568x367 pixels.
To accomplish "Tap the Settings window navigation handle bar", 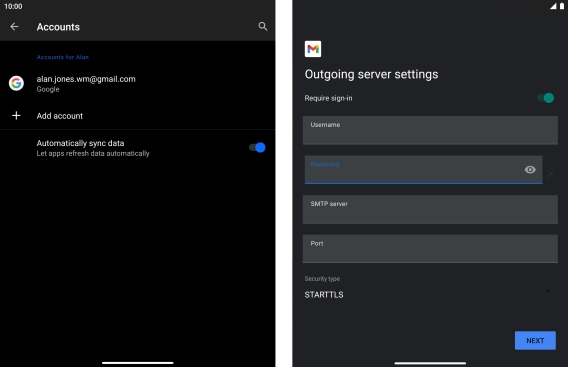I will [138, 363].
